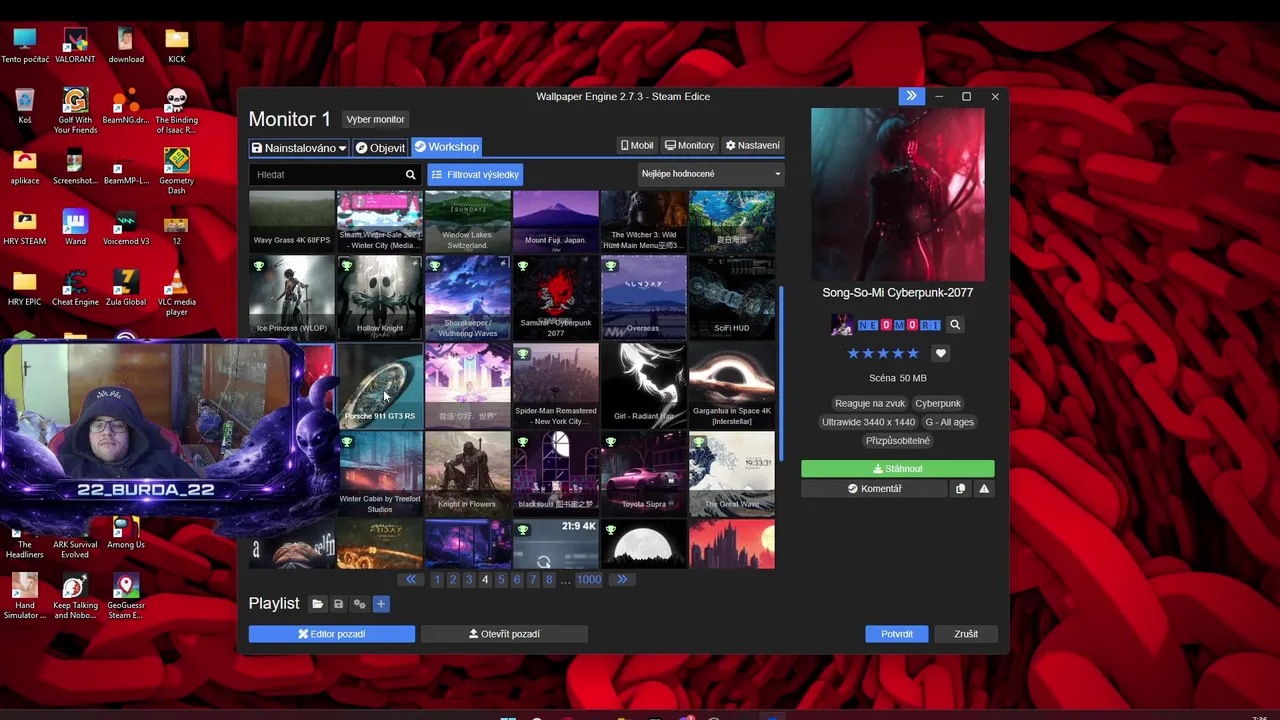Select The Binding of Isaac shortcut
Screen dimensions: 1280x720
(176, 110)
